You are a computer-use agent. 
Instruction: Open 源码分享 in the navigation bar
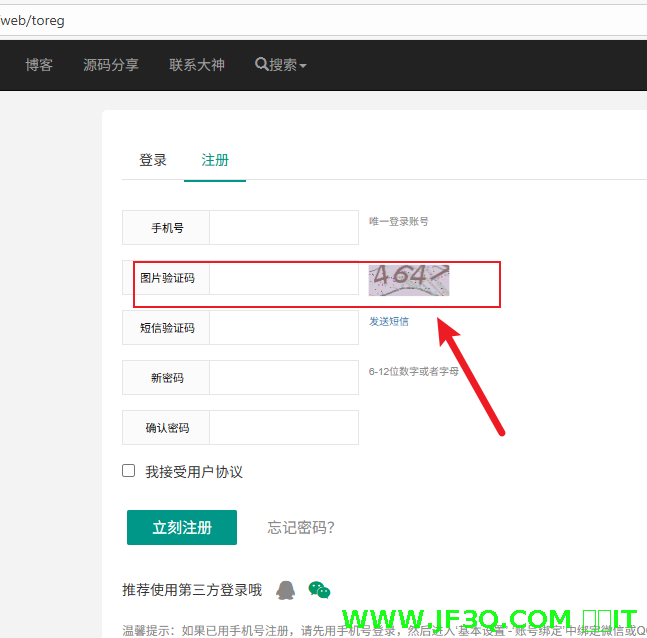point(111,65)
